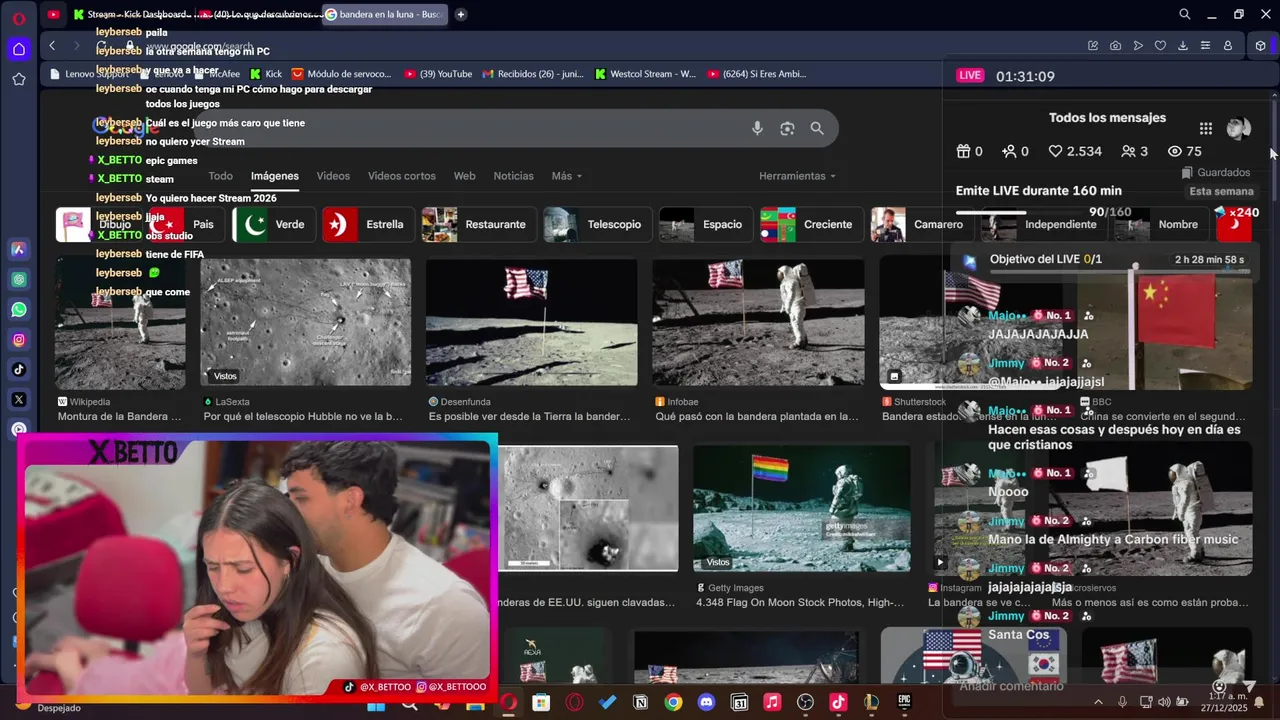Open rainbow flag moon Getty image

801,508
